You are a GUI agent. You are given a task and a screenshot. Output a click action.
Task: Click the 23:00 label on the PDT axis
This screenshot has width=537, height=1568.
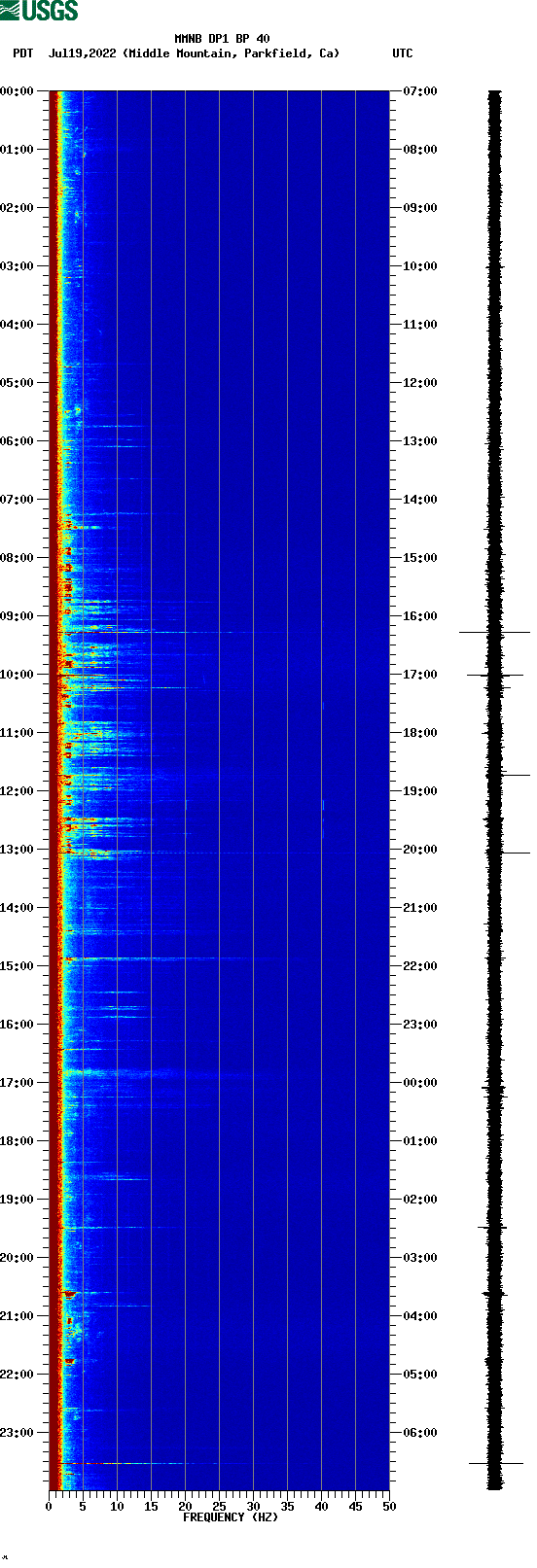coord(17,1433)
